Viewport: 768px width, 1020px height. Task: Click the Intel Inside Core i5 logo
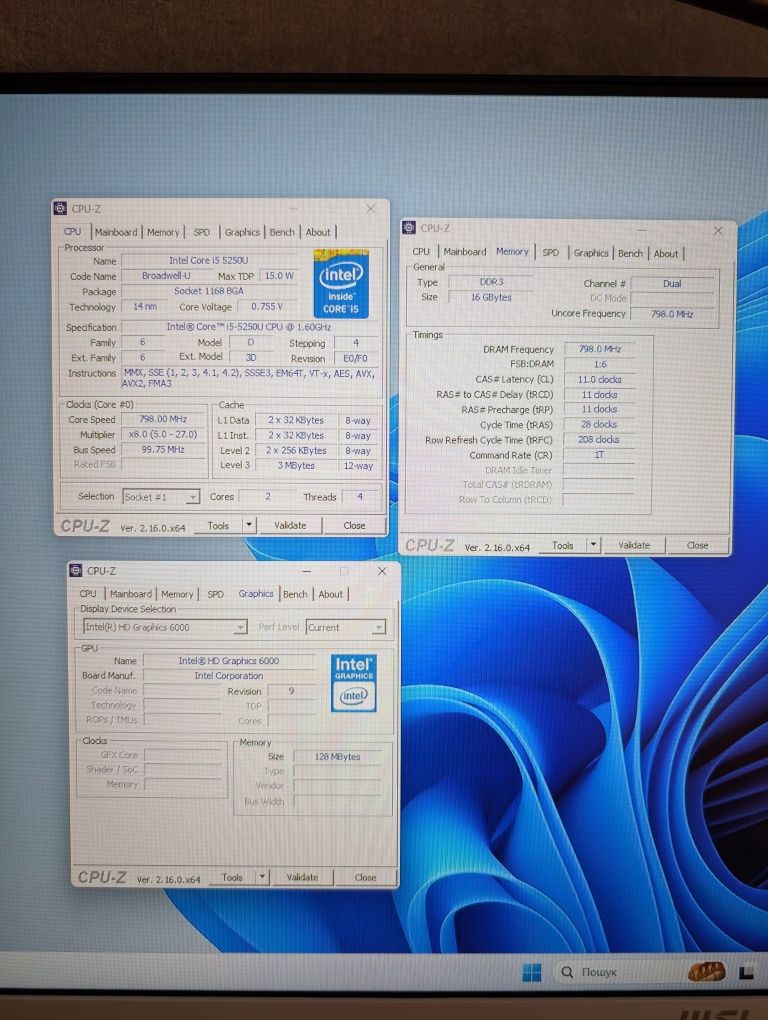click(x=341, y=284)
